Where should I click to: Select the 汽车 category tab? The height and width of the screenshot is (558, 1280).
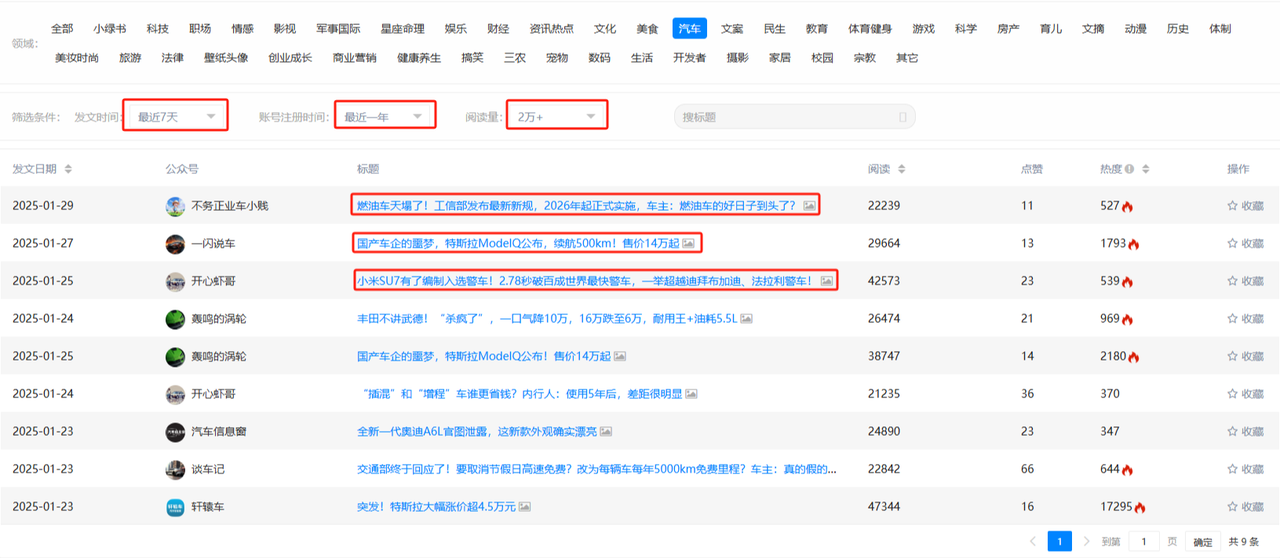[690, 29]
